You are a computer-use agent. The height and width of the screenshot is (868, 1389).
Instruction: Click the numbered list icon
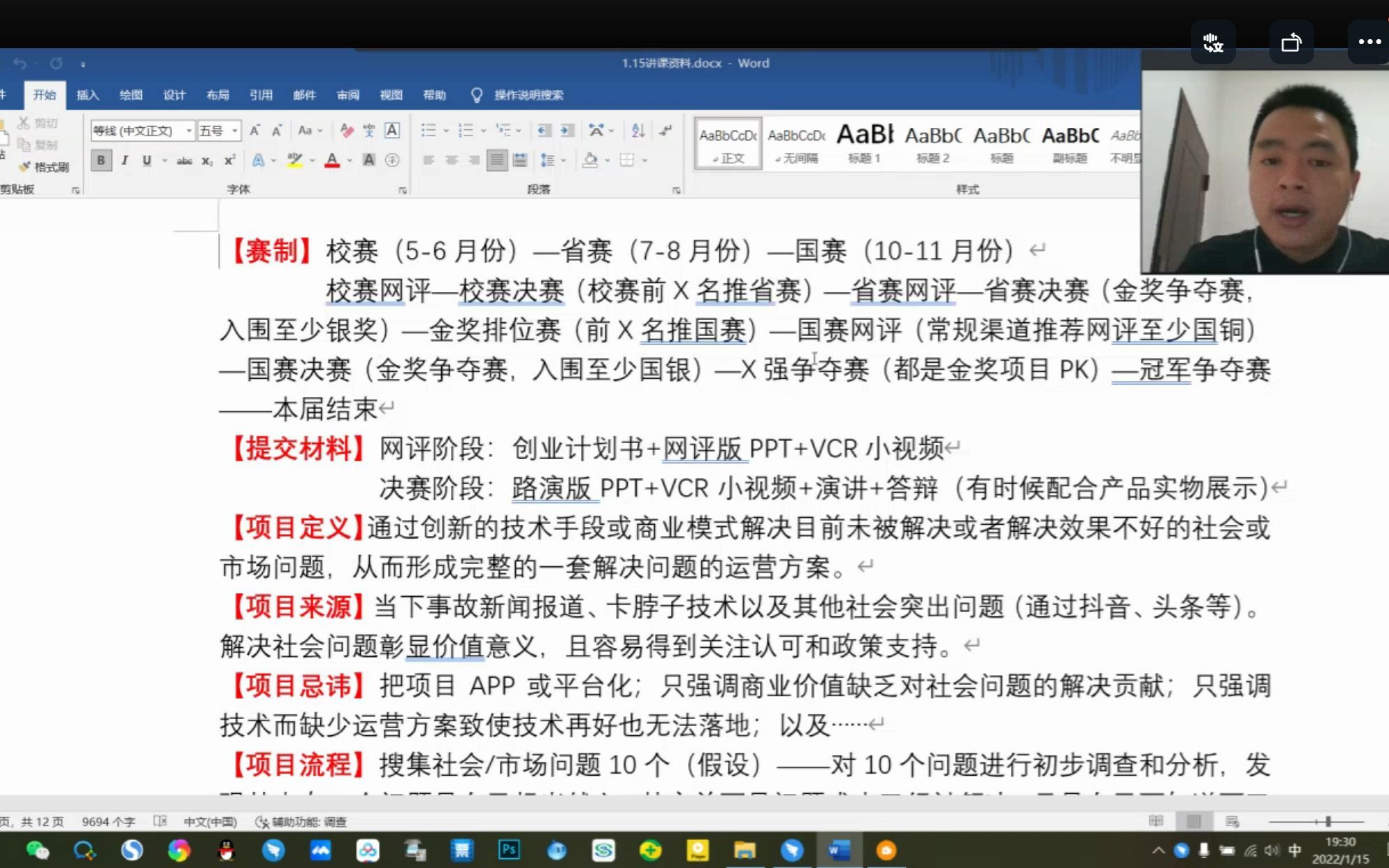[466, 130]
